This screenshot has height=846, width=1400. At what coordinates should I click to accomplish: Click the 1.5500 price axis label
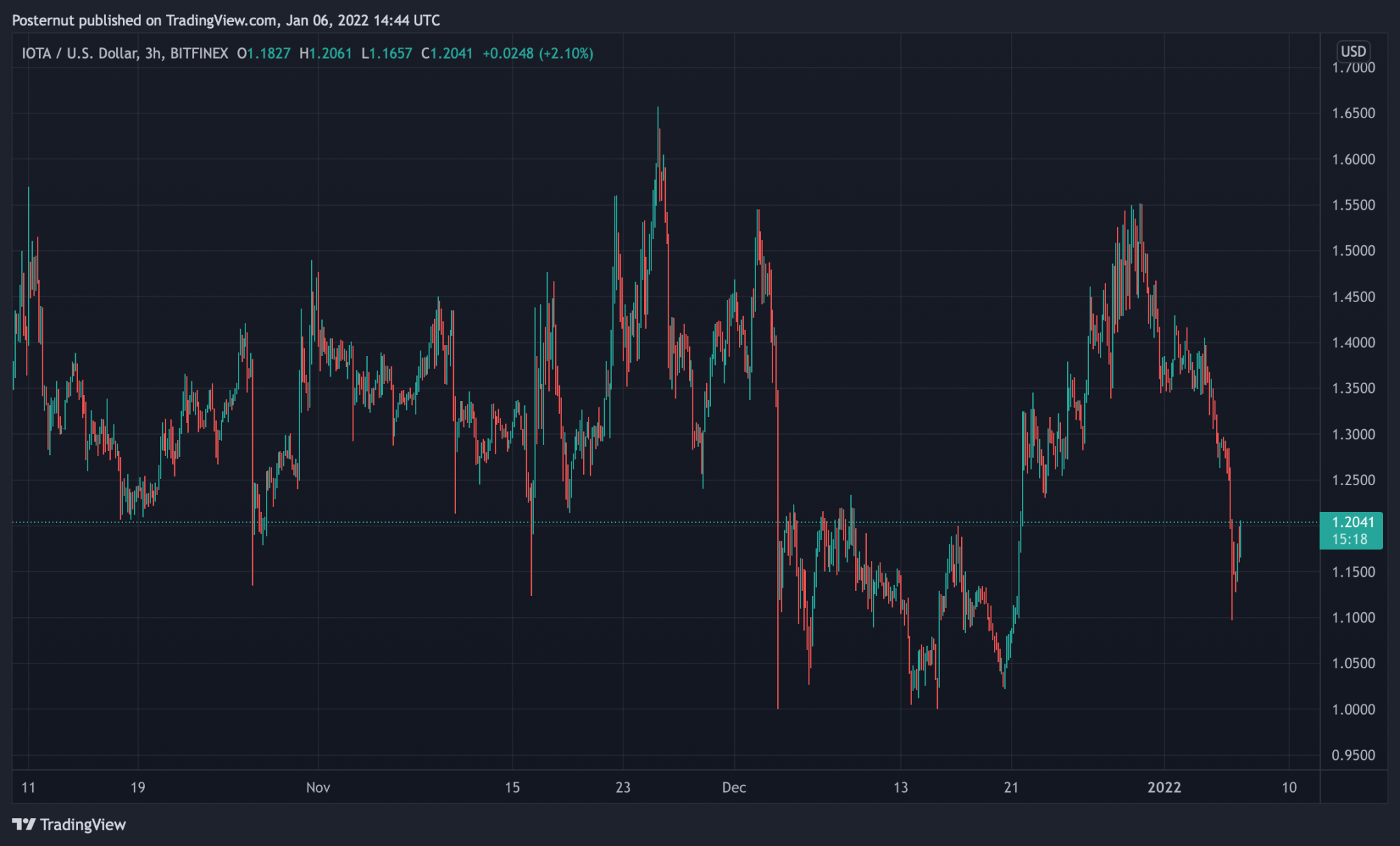point(1354,205)
